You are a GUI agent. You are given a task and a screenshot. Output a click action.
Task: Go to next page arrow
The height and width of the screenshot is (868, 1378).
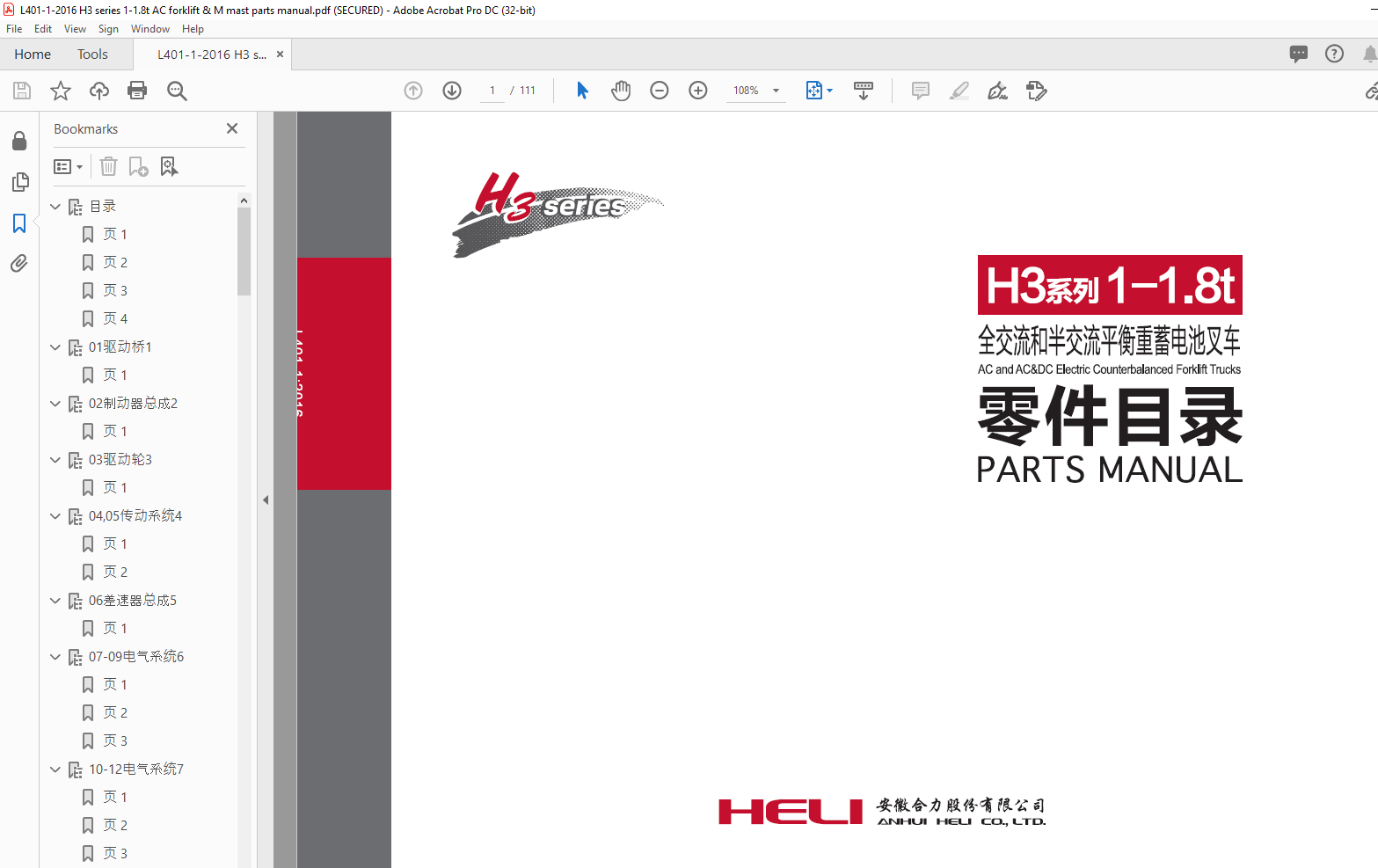pos(452,91)
